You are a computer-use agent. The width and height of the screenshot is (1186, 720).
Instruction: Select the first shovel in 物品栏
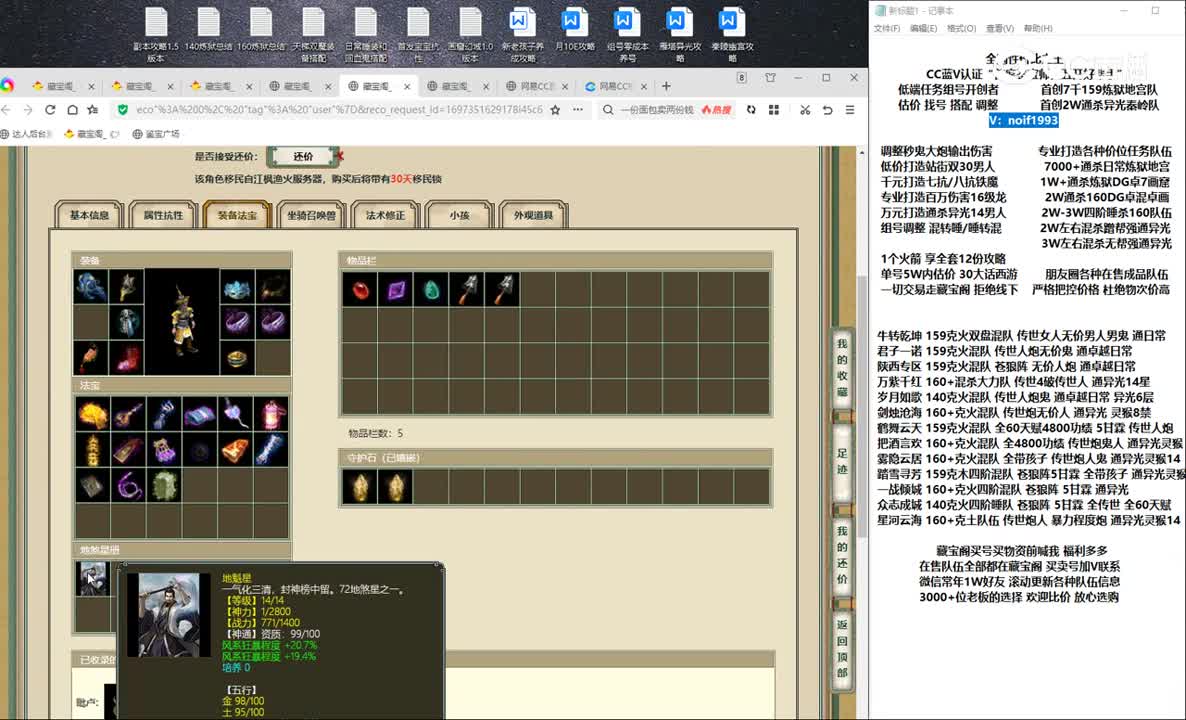pos(467,290)
